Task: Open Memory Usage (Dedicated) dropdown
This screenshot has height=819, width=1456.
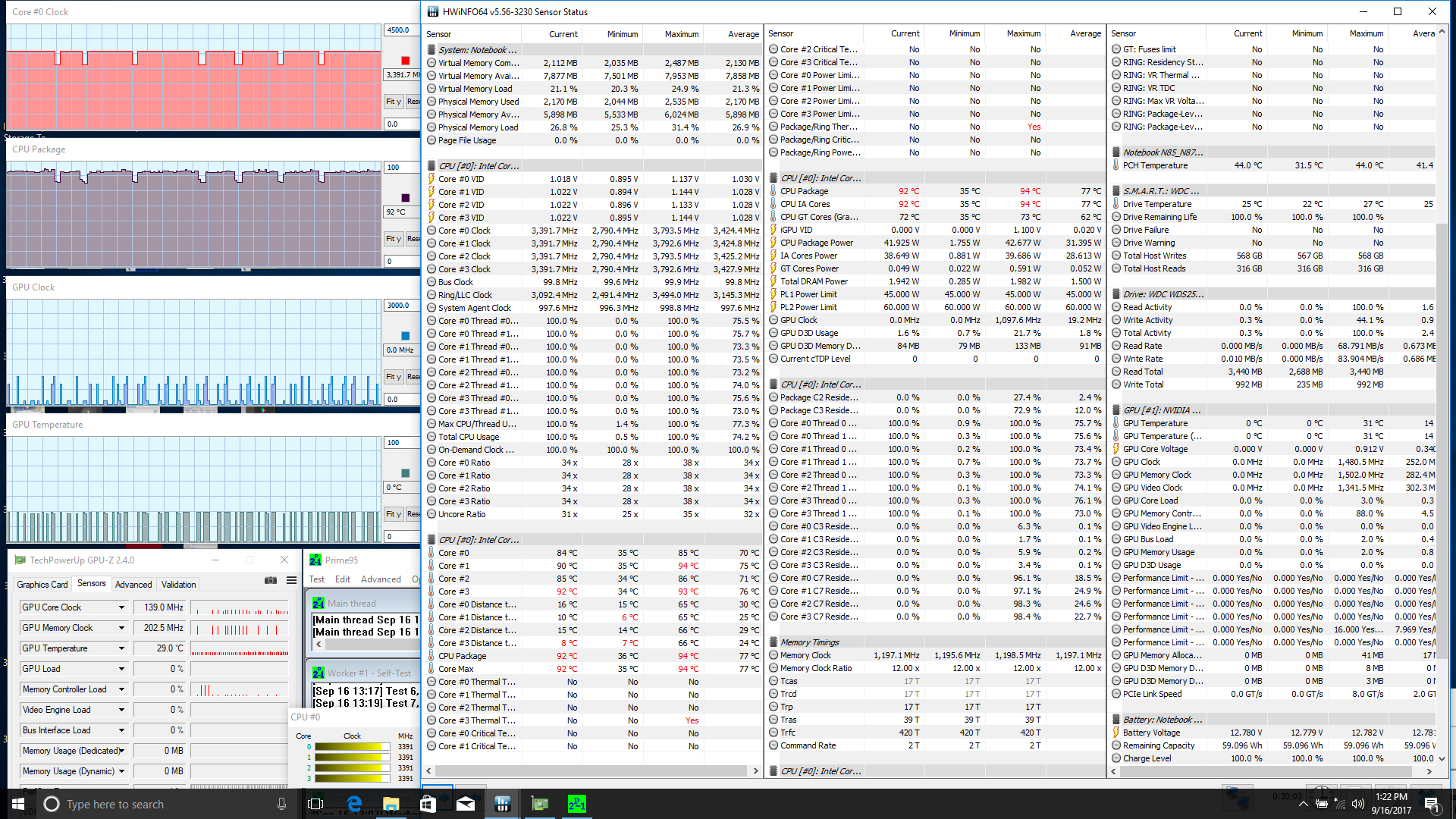Action: click(x=121, y=751)
